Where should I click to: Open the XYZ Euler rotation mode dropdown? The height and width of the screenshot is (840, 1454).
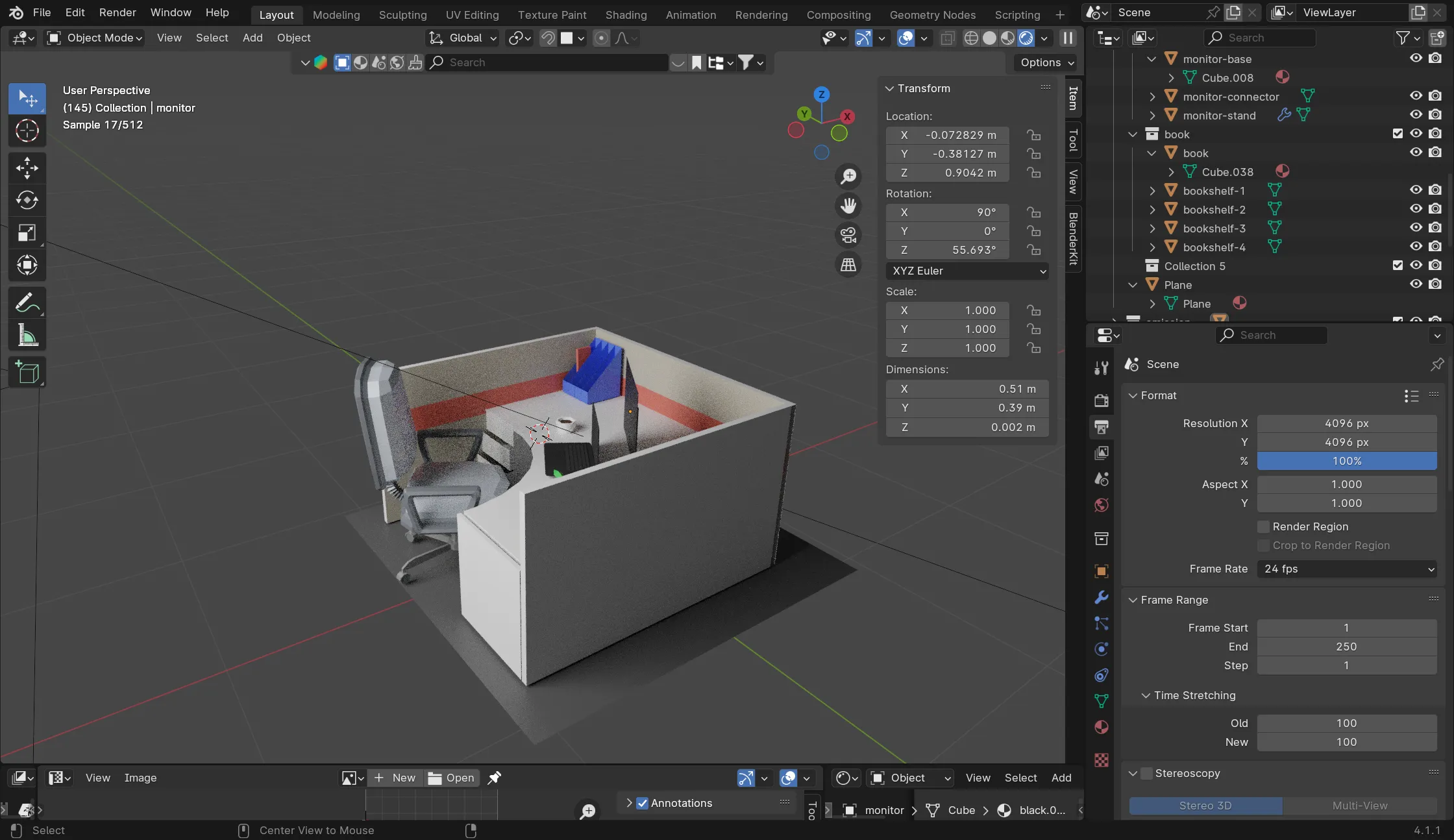[967, 271]
